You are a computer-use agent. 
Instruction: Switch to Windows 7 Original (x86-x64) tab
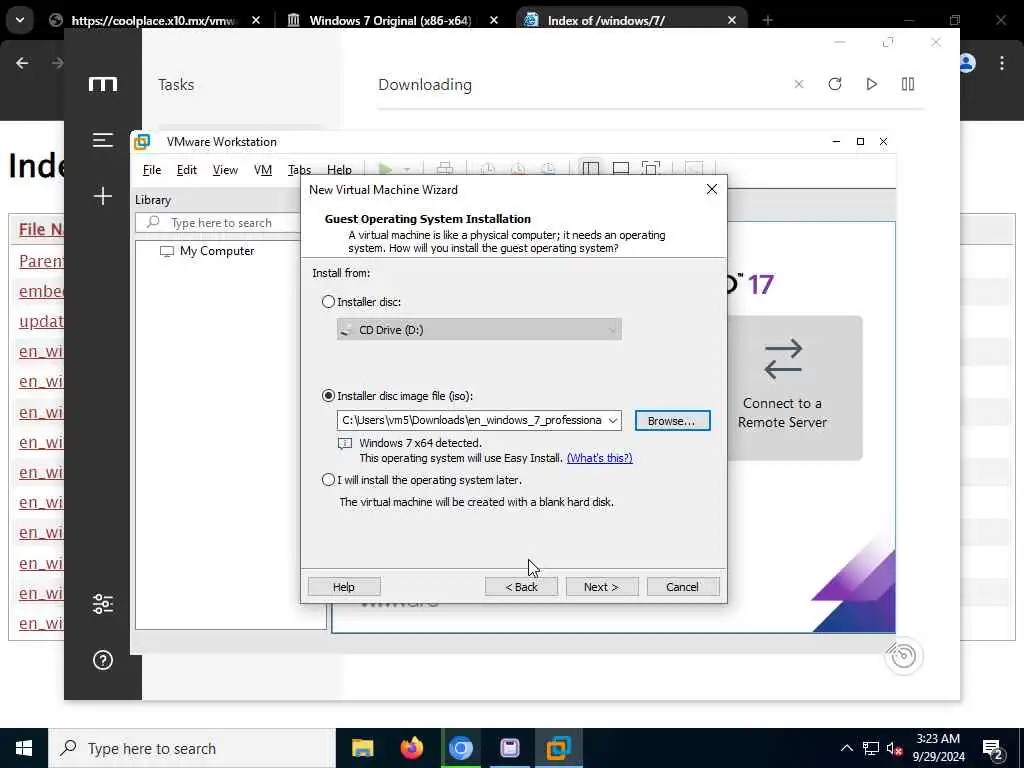tap(391, 20)
